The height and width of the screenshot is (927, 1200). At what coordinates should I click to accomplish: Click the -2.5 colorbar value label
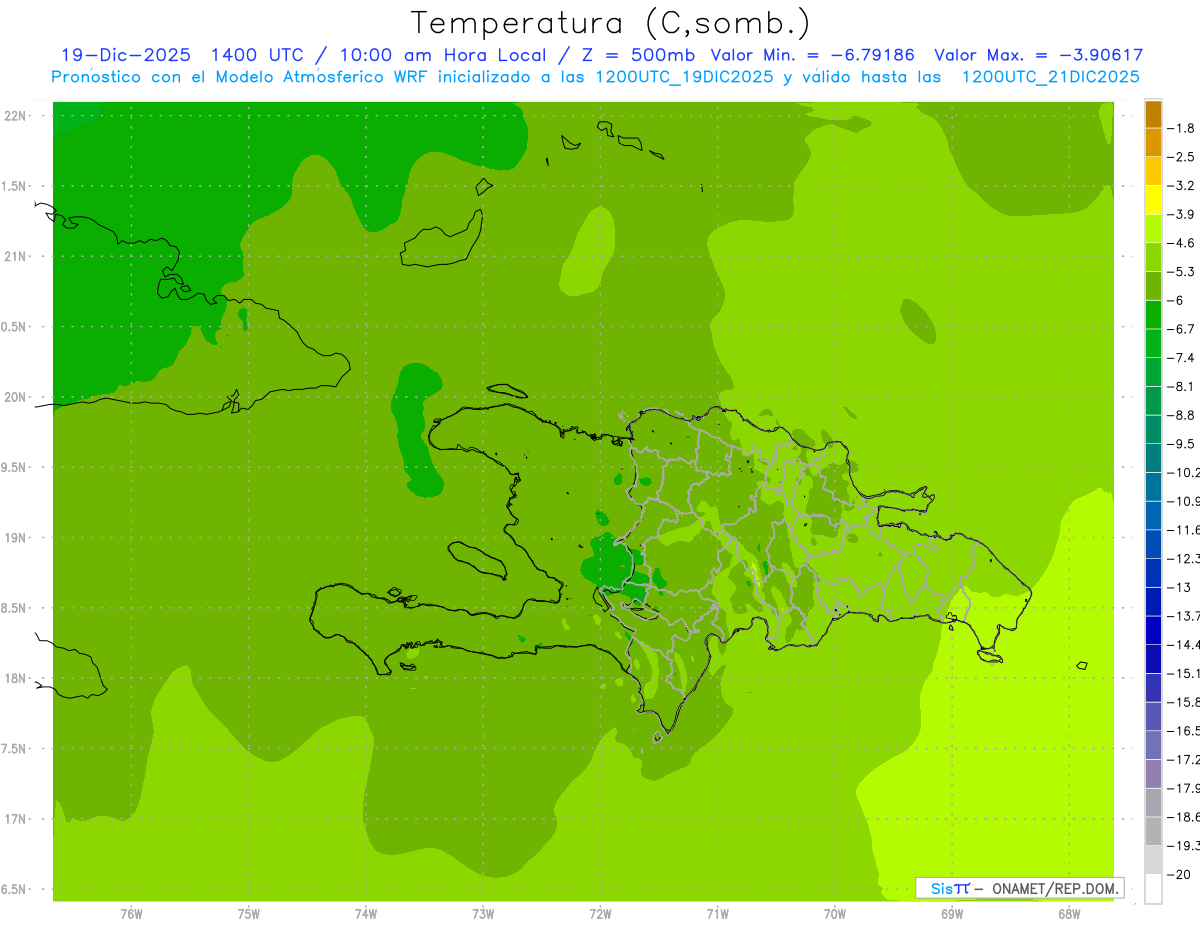(x=1182, y=157)
